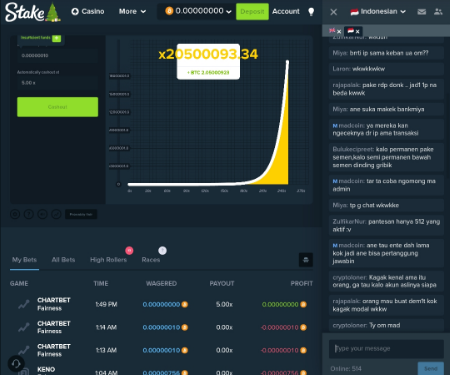Open the friends/people icon in chat header
The image size is (450, 375).
[x=438, y=12]
